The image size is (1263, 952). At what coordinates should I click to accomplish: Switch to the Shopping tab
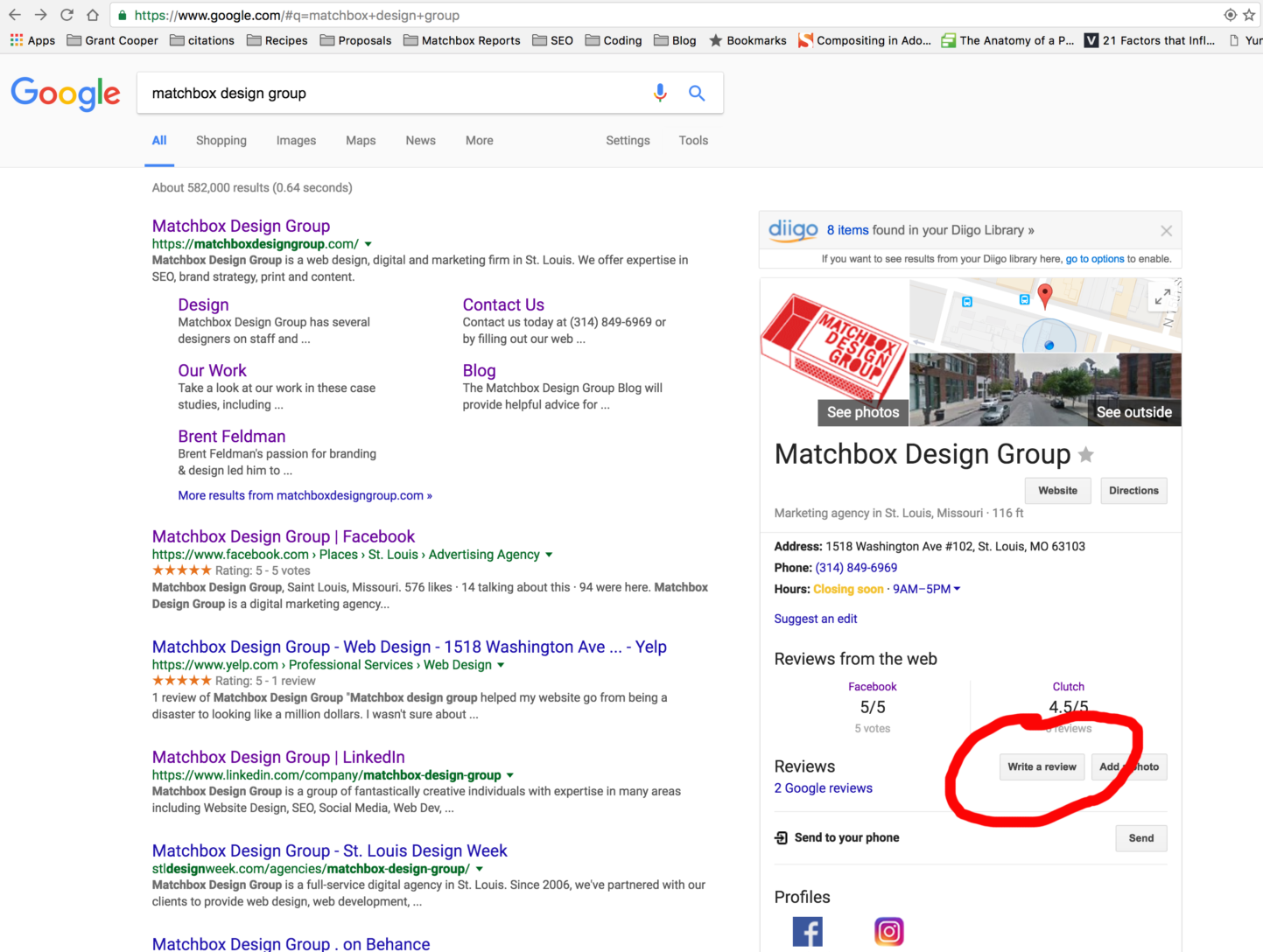pos(221,140)
